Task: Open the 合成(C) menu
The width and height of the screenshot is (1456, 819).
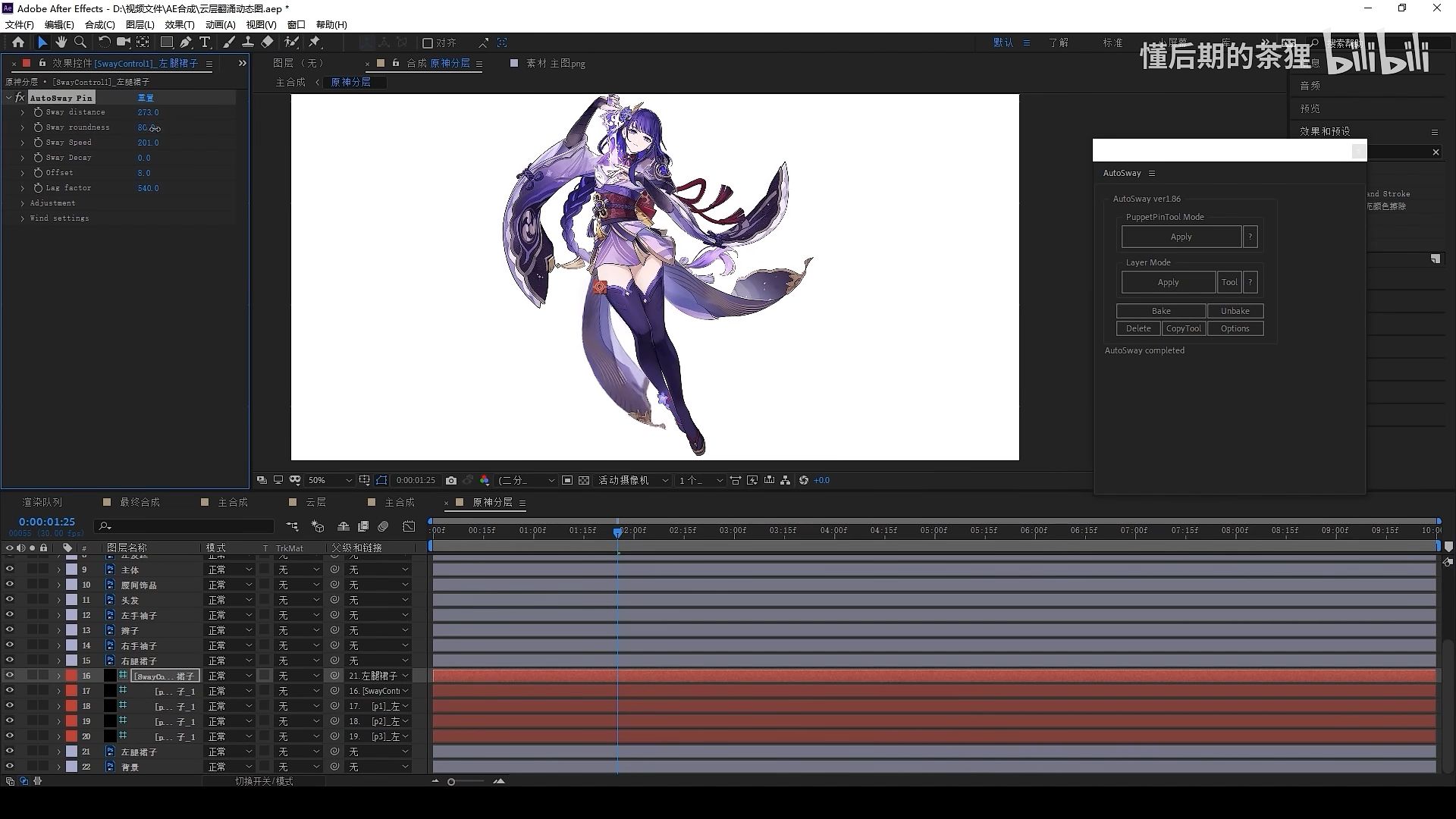Action: coord(99,25)
